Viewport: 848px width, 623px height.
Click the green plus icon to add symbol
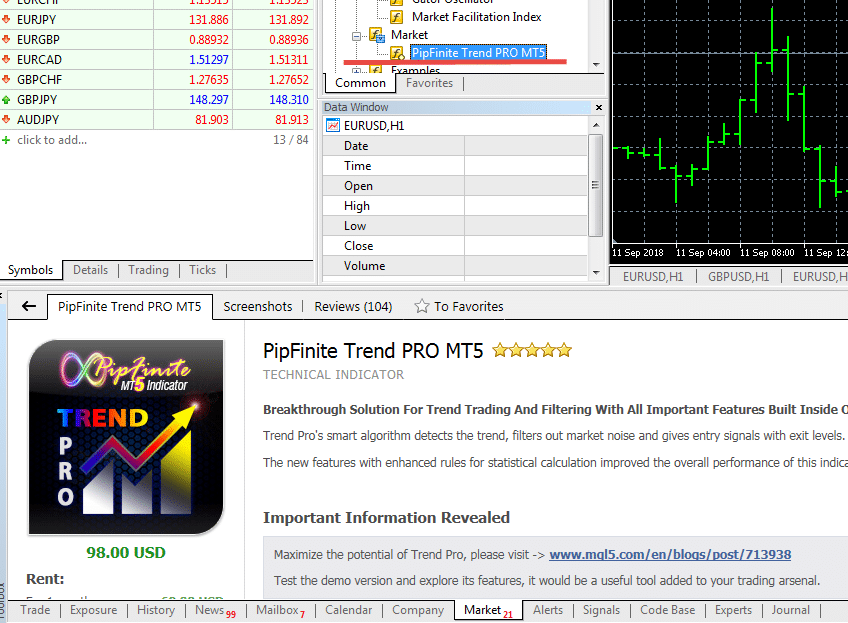(7, 140)
